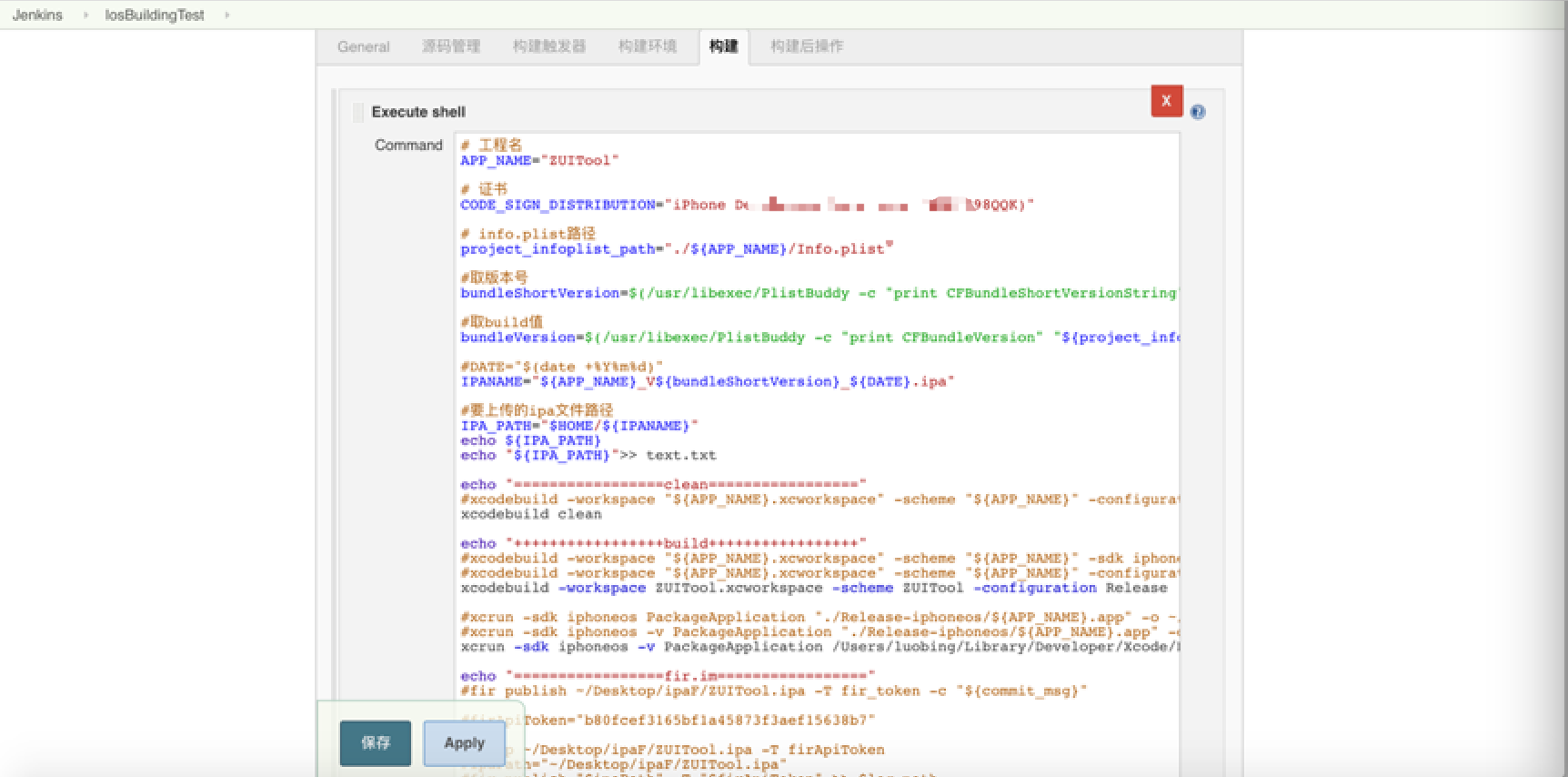Click the 保存 save button
The height and width of the screenshot is (777, 1568).
pyautogui.click(x=376, y=743)
